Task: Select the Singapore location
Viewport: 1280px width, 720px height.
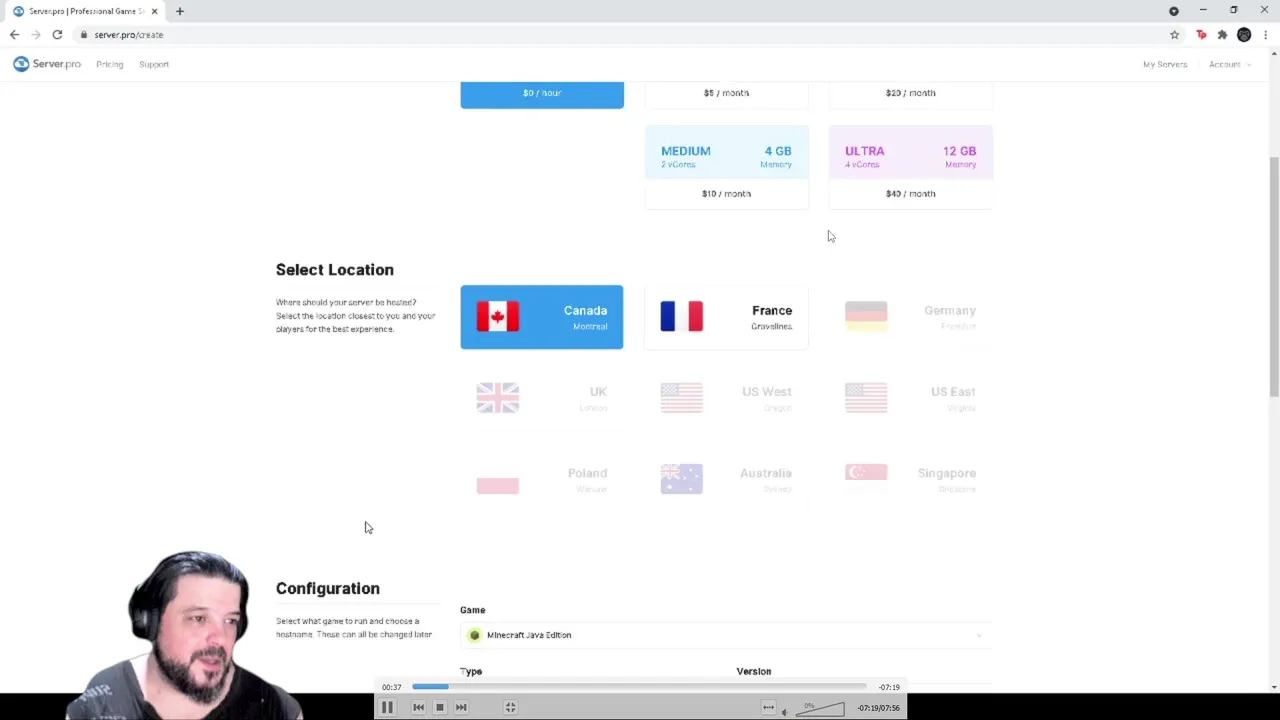Action: coord(910,479)
